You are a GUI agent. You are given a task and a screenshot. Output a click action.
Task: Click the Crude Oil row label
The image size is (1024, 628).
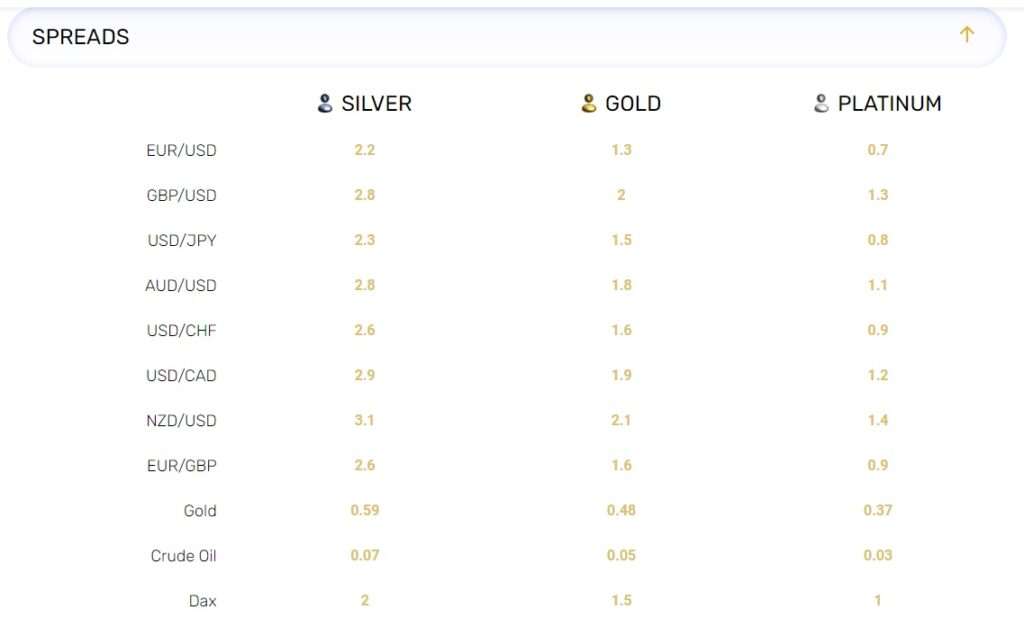point(183,556)
